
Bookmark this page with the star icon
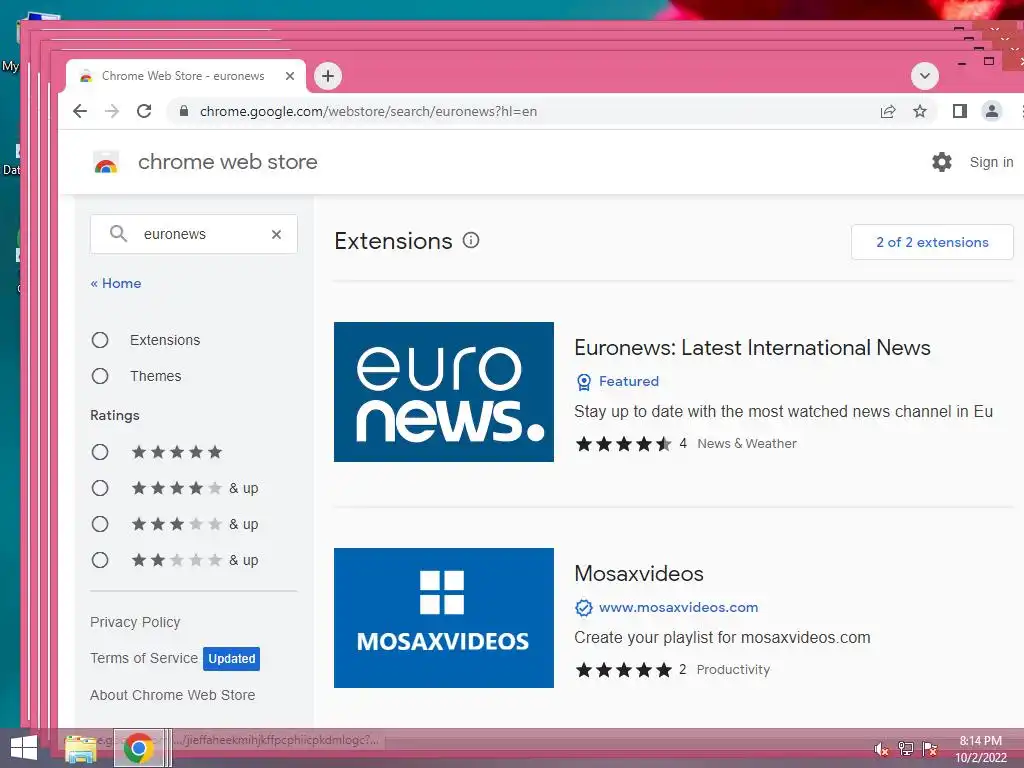tap(920, 111)
